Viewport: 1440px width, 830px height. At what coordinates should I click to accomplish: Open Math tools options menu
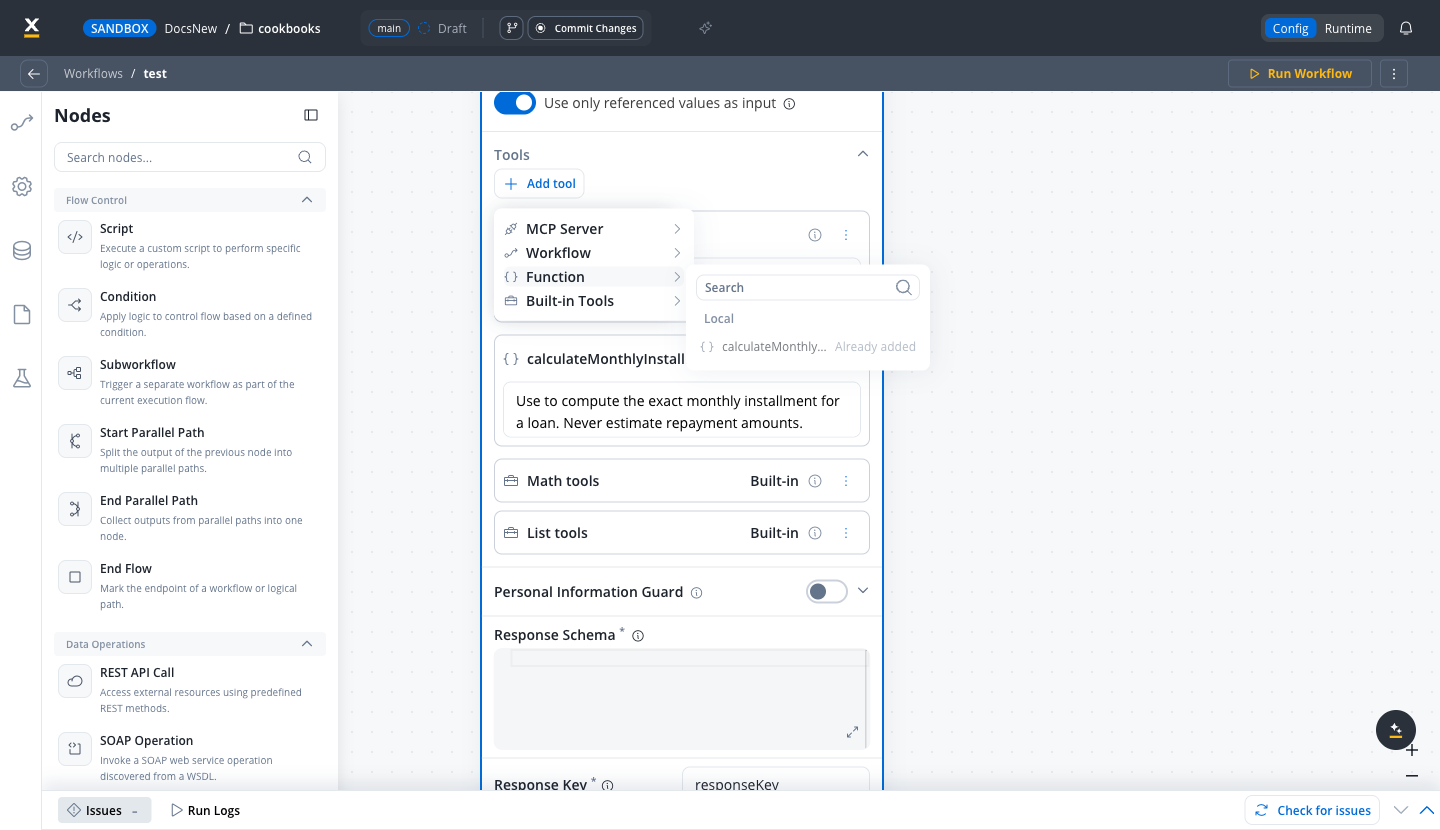pos(846,481)
